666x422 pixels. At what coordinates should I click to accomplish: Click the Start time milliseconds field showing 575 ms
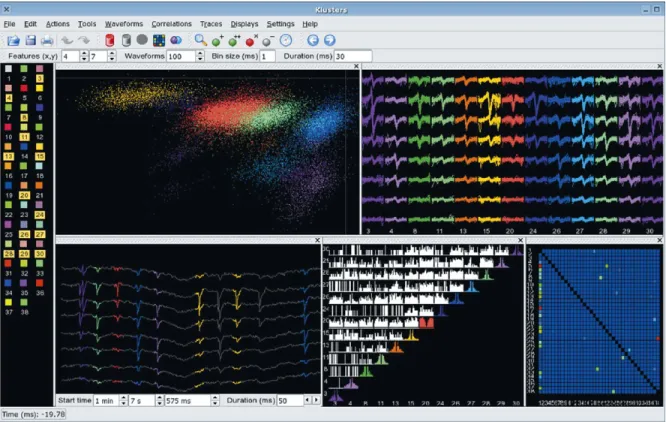(188, 400)
